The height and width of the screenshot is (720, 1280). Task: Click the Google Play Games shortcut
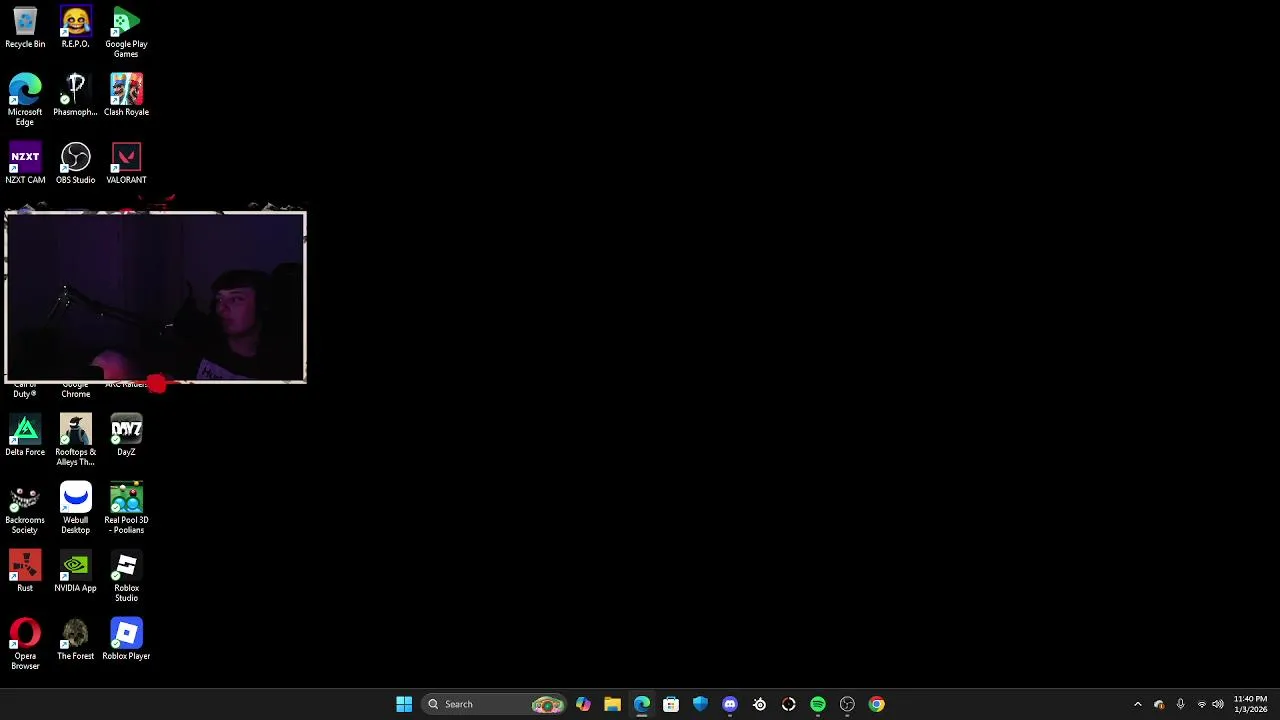point(126,32)
